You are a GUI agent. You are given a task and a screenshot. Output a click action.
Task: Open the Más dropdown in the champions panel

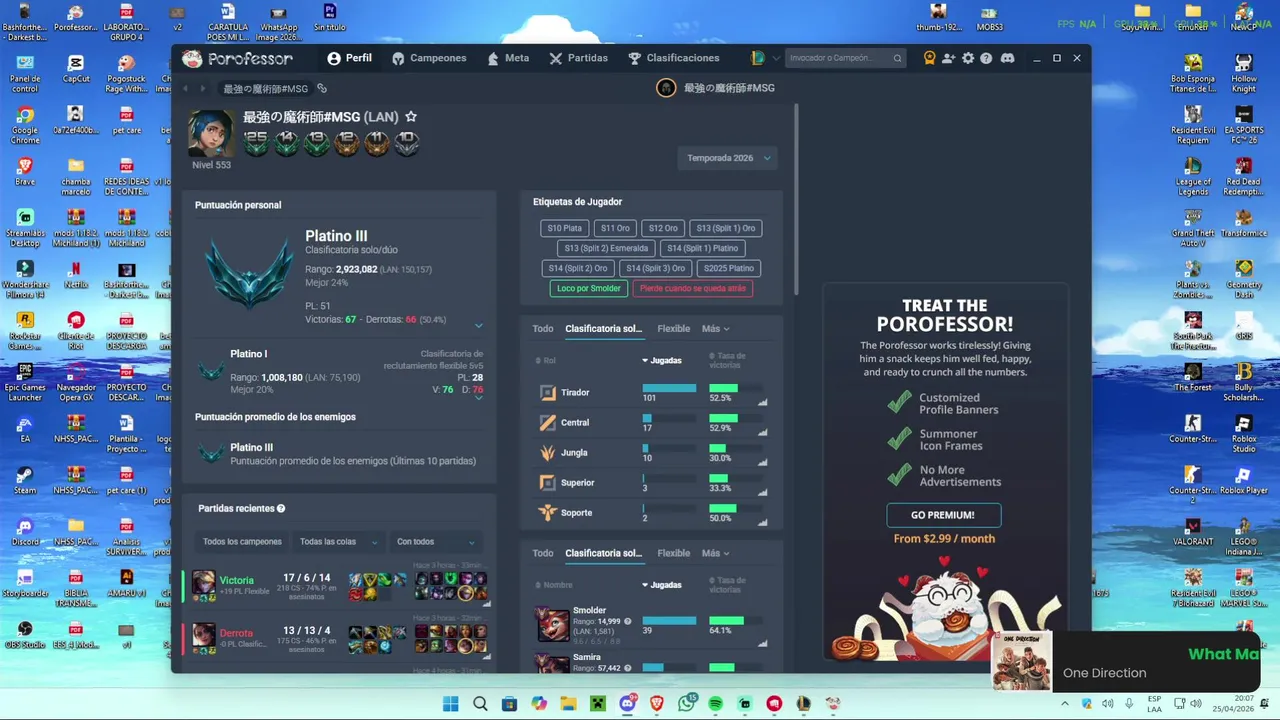click(715, 553)
